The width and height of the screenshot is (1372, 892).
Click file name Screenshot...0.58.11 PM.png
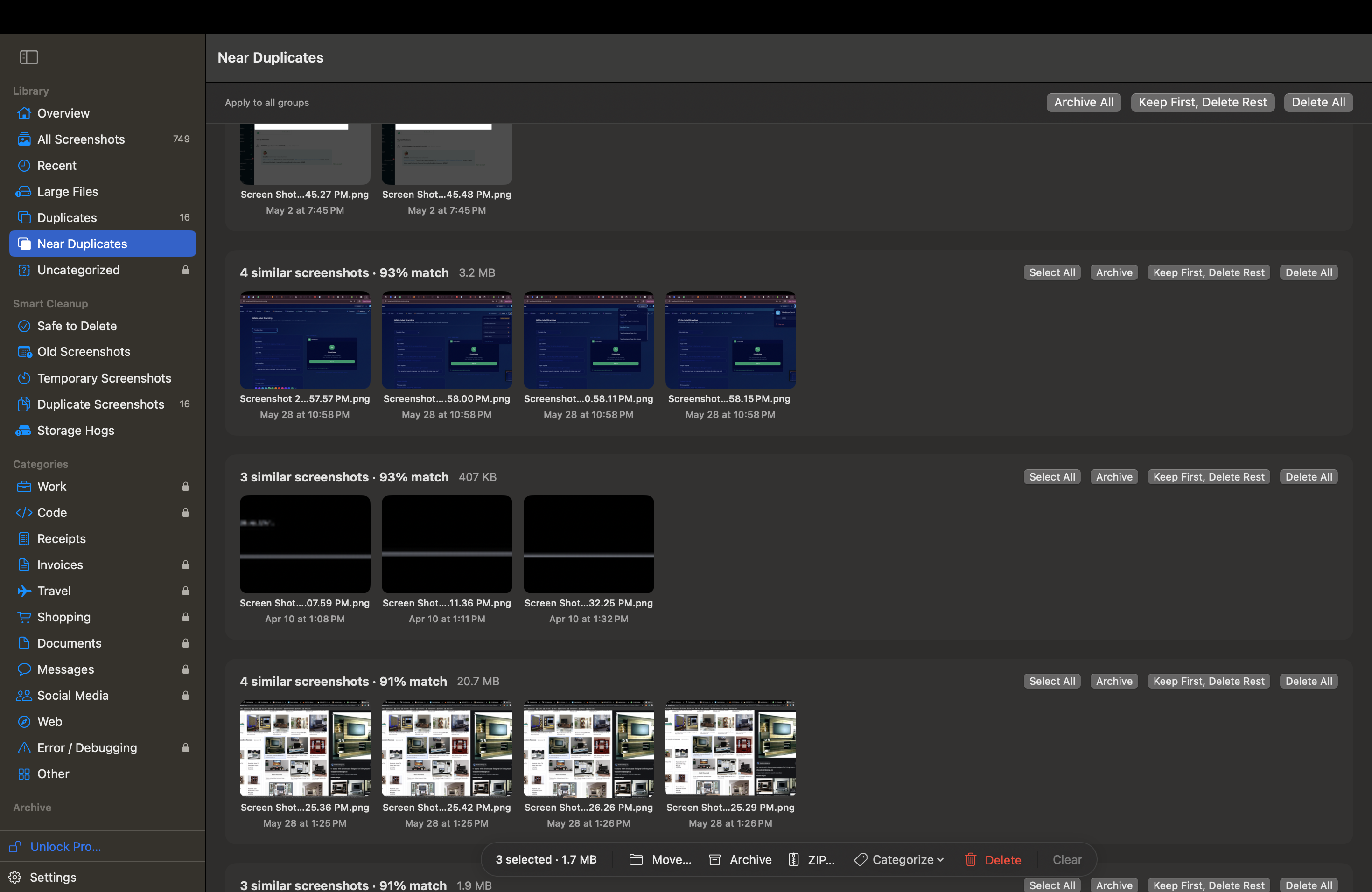(x=588, y=398)
